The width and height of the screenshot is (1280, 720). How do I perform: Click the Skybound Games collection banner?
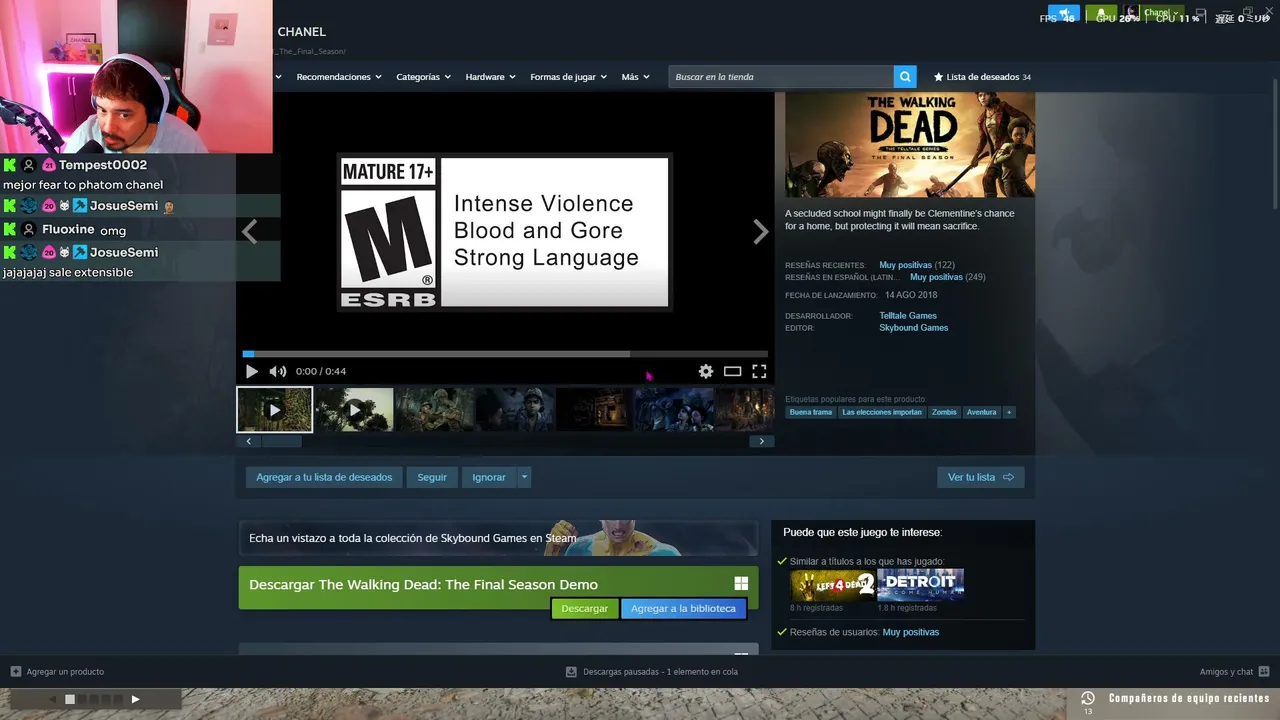(x=498, y=538)
